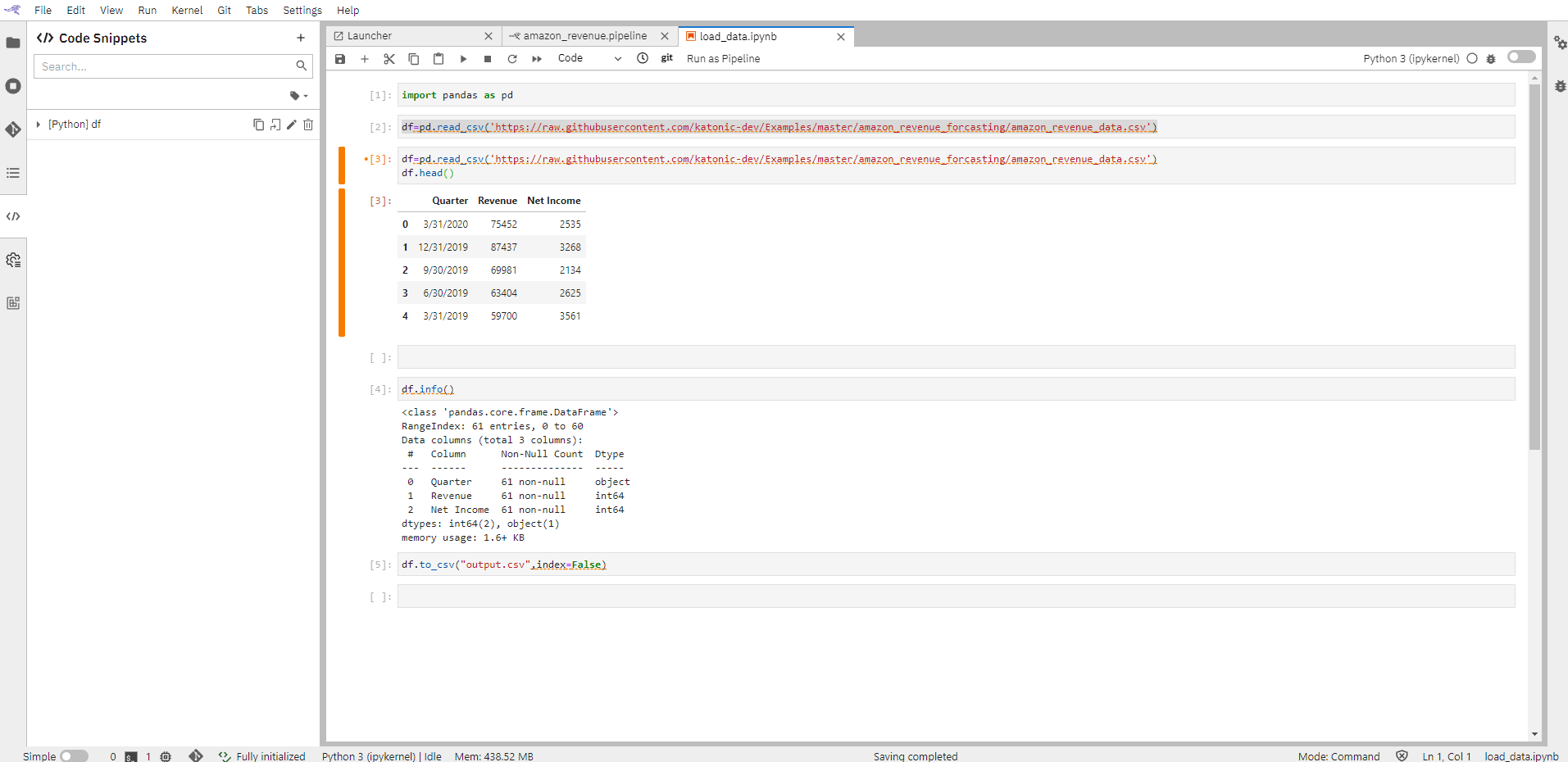The image size is (1568, 762).
Task: Edit the [Python] df snippet
Action: (x=292, y=125)
